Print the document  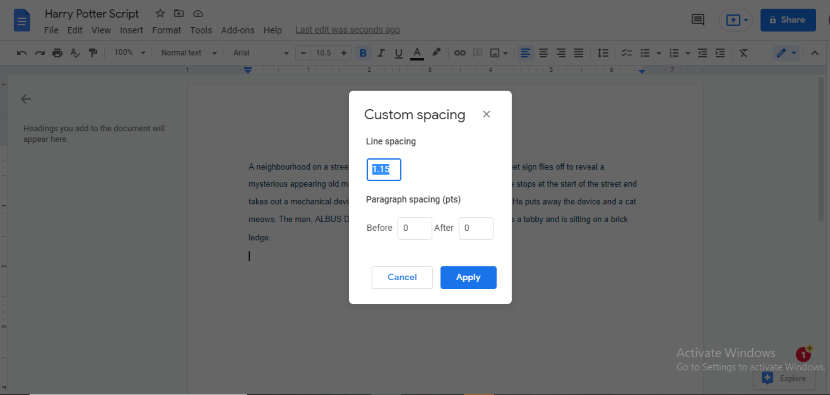pos(57,53)
